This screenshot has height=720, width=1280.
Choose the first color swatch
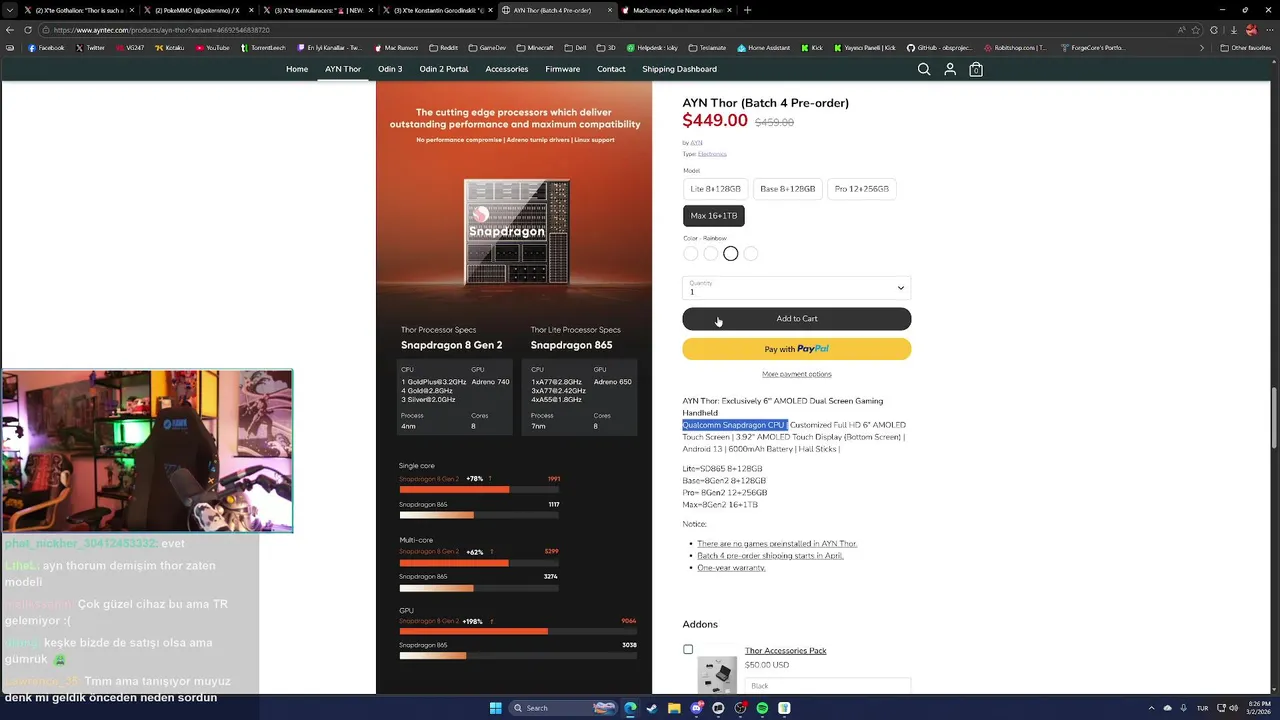pyautogui.click(x=691, y=254)
